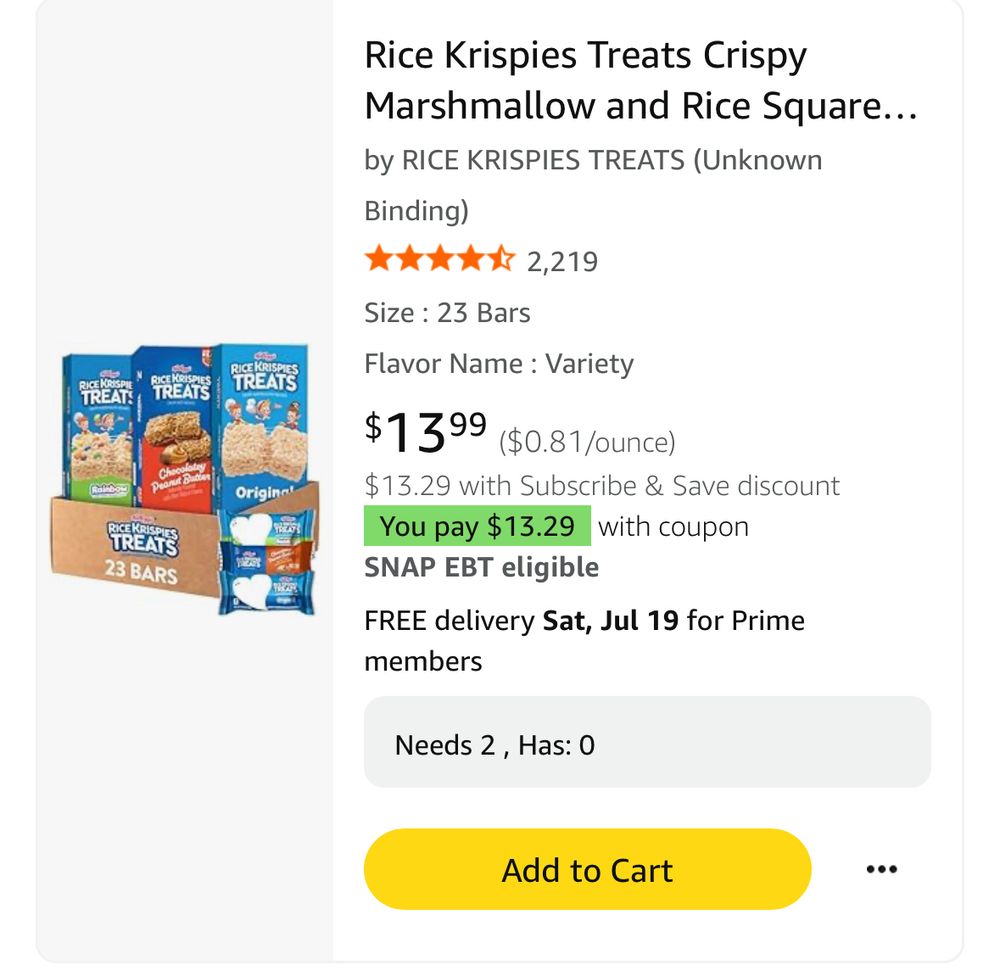The image size is (1000, 969).
Task: Click the Size : 23 Bars text
Action: (x=447, y=313)
